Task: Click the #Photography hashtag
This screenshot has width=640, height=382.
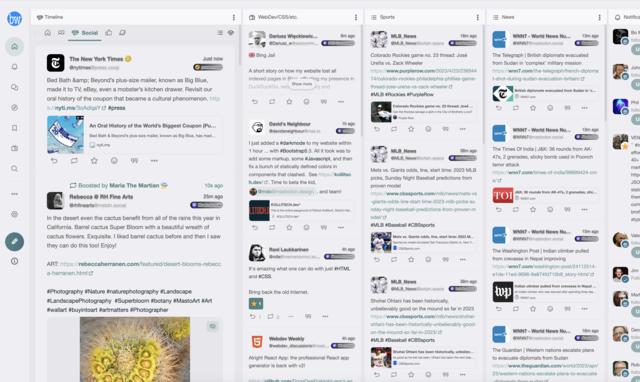Action: coord(64,291)
